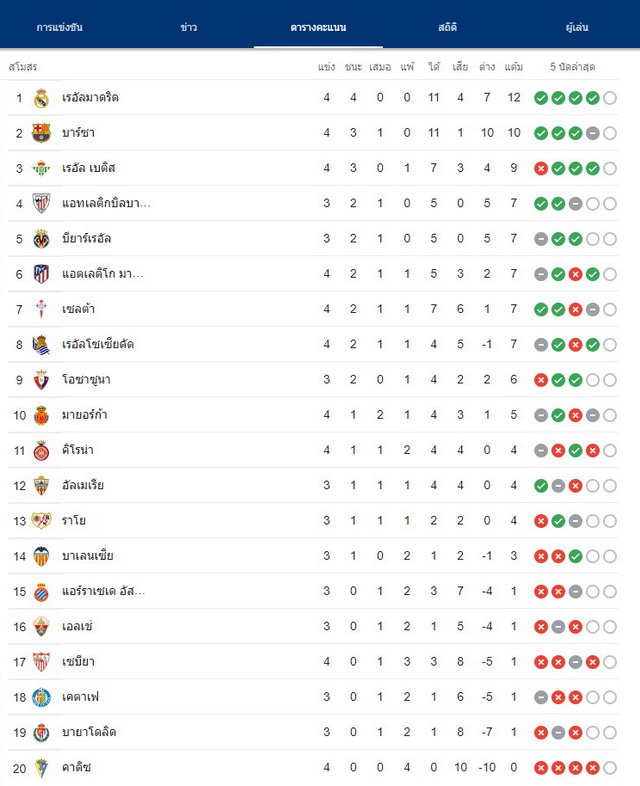Click Barcelona's grey draw result icon
The width and height of the screenshot is (640, 786).
click(592, 133)
